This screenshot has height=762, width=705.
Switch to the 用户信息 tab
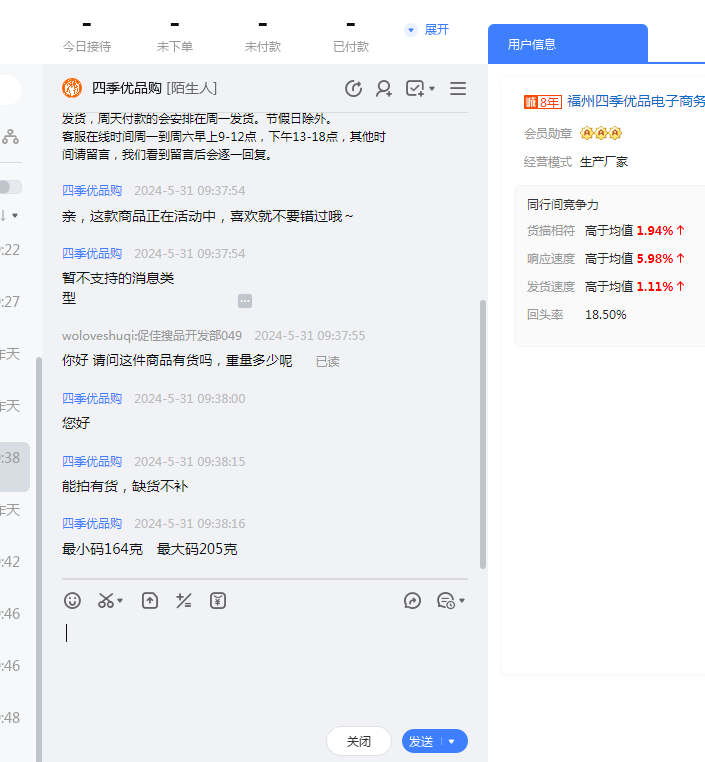click(x=532, y=44)
